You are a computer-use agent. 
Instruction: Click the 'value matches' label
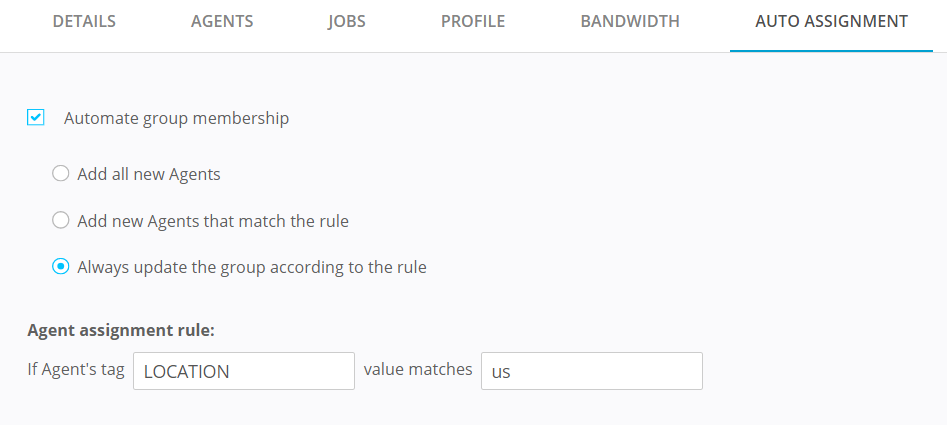click(418, 369)
